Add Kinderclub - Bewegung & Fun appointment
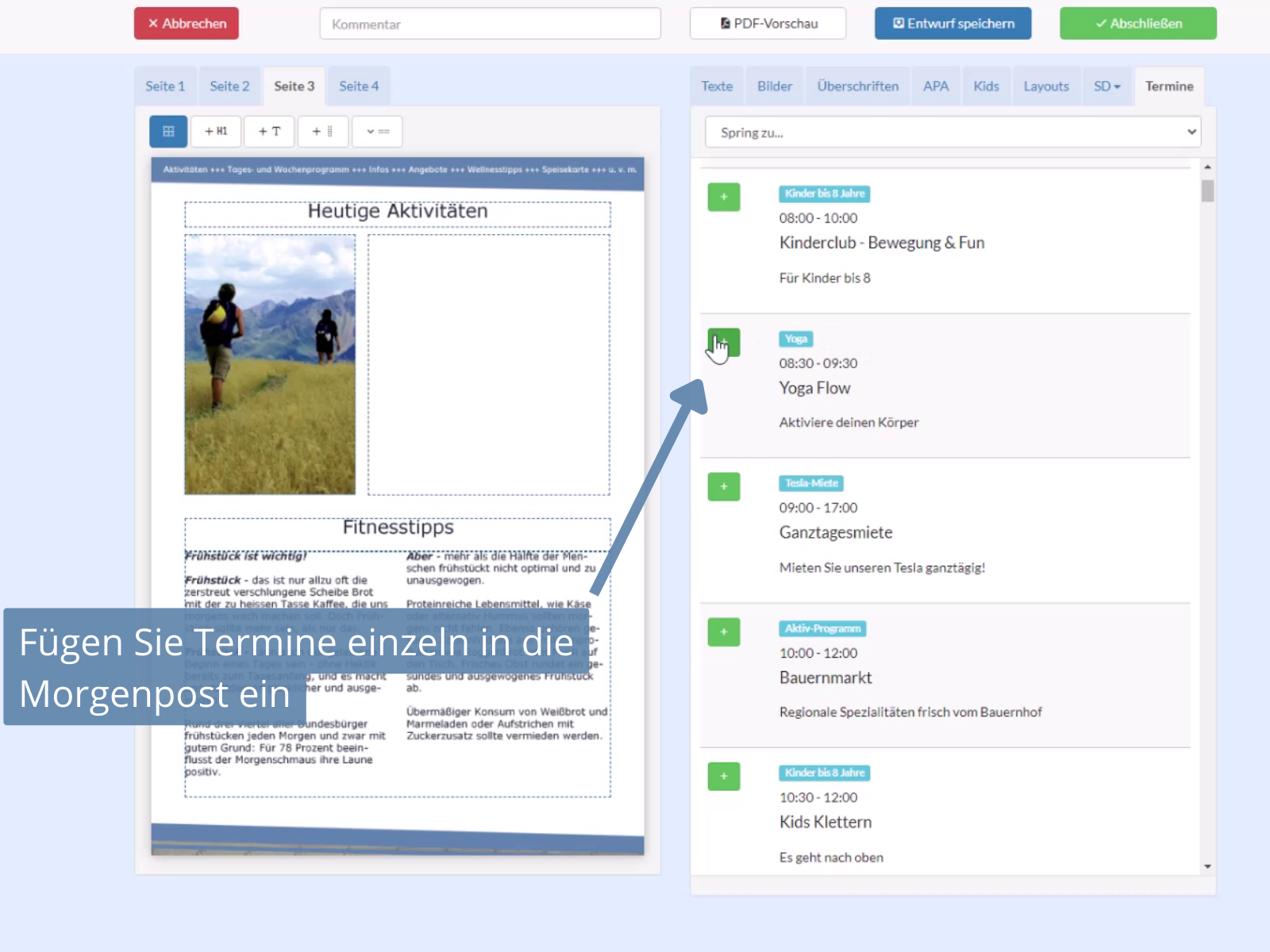The image size is (1270, 952). 723,197
